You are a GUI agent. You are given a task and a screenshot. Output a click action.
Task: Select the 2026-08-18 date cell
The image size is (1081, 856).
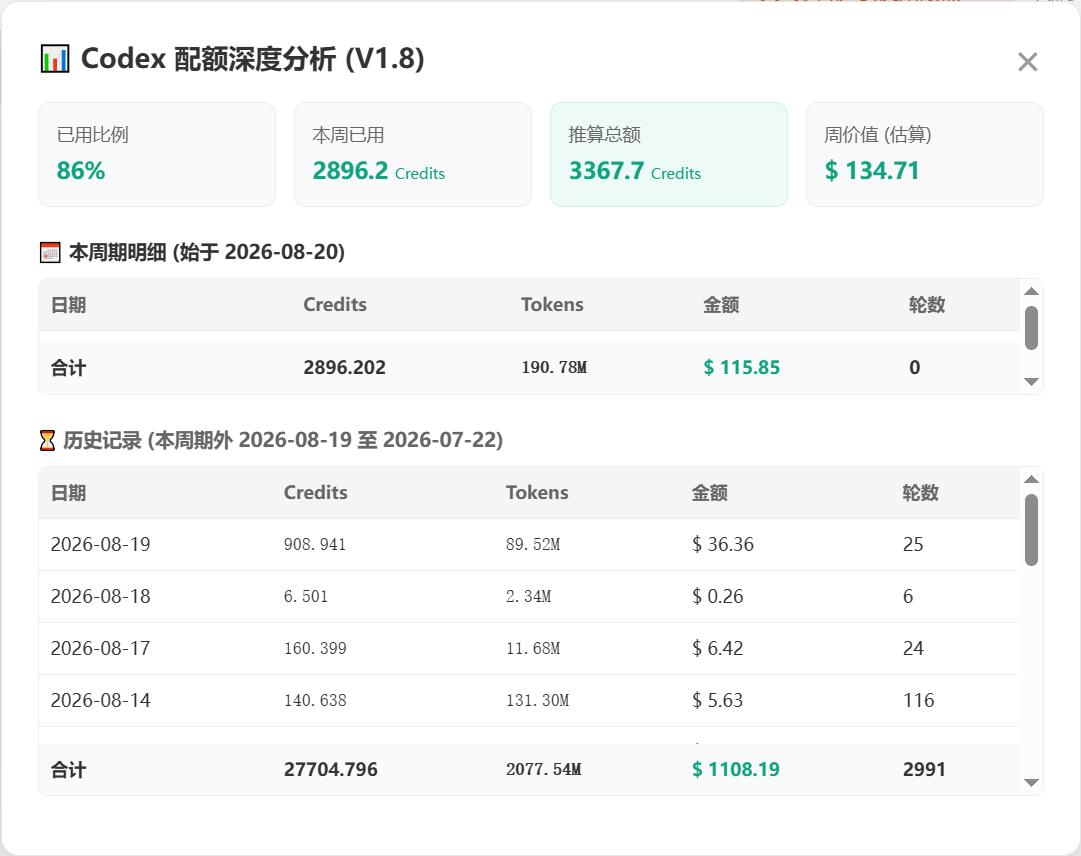101,596
